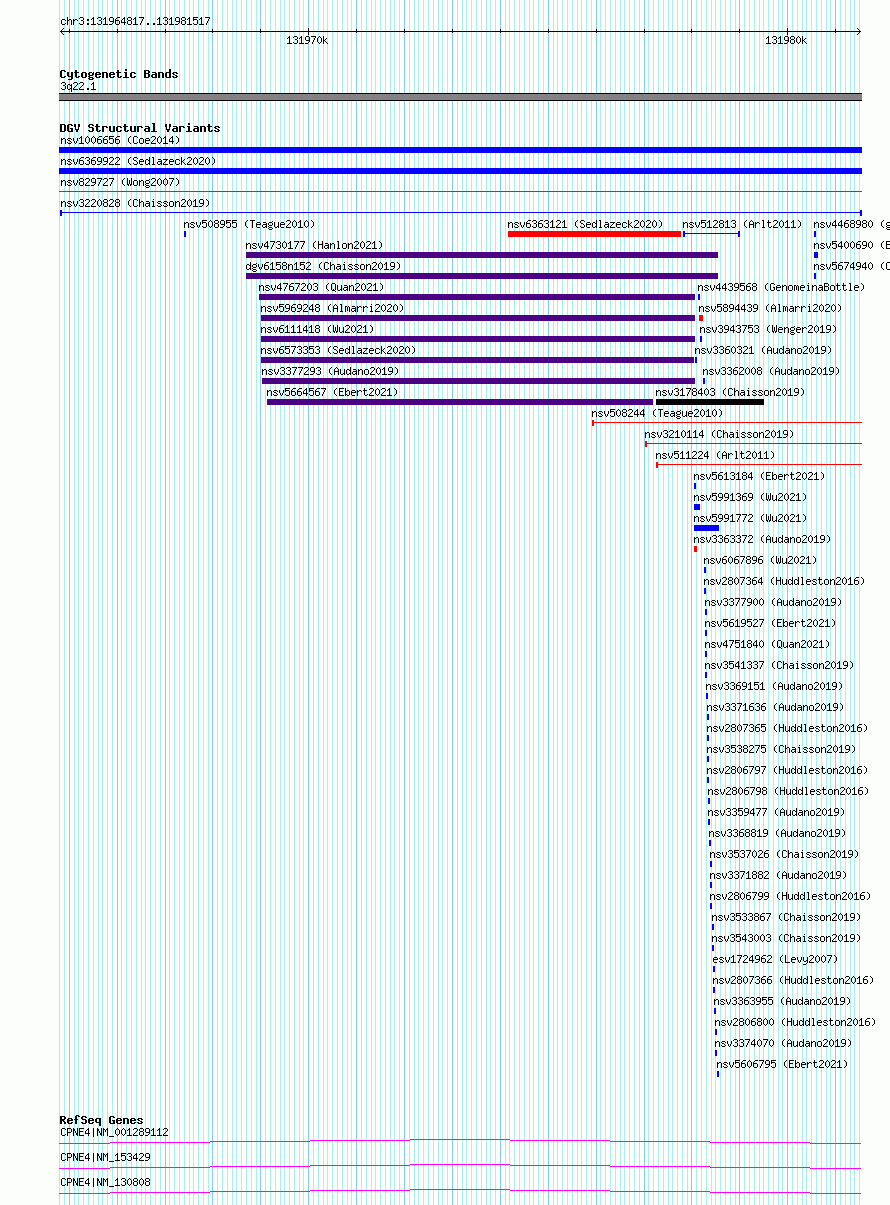890x1205 pixels.
Task: Open the DGV Structural Variants track title
Action: click(140, 128)
